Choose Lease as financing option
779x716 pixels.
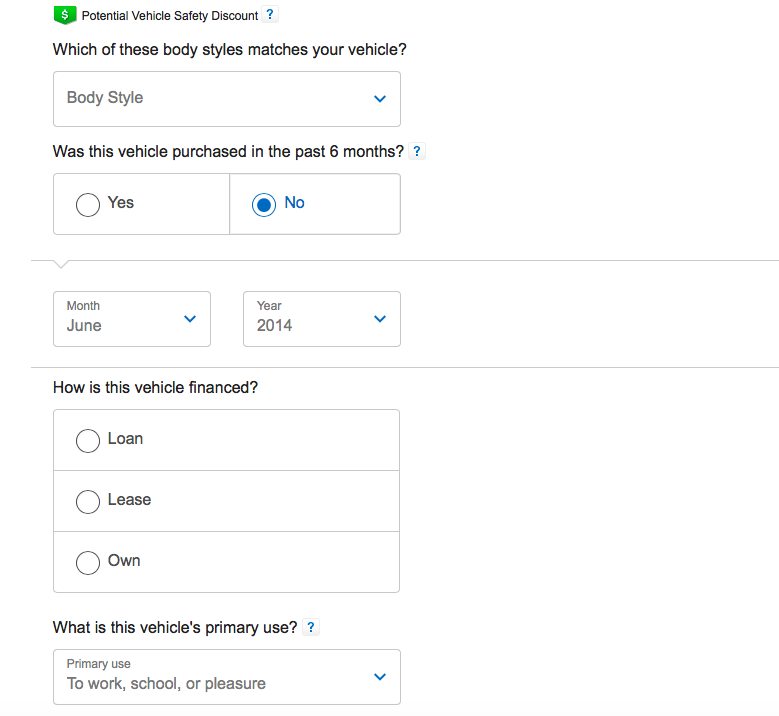tap(88, 501)
